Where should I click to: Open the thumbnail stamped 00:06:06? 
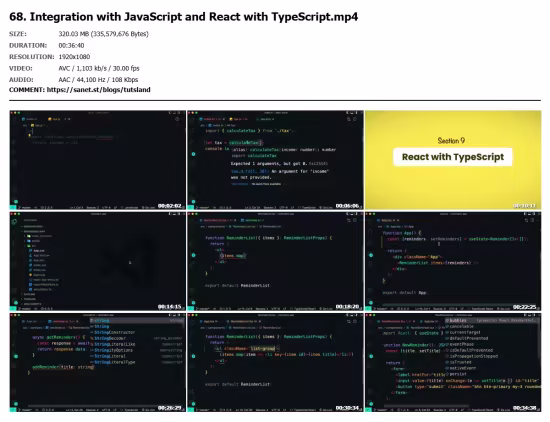(275, 160)
